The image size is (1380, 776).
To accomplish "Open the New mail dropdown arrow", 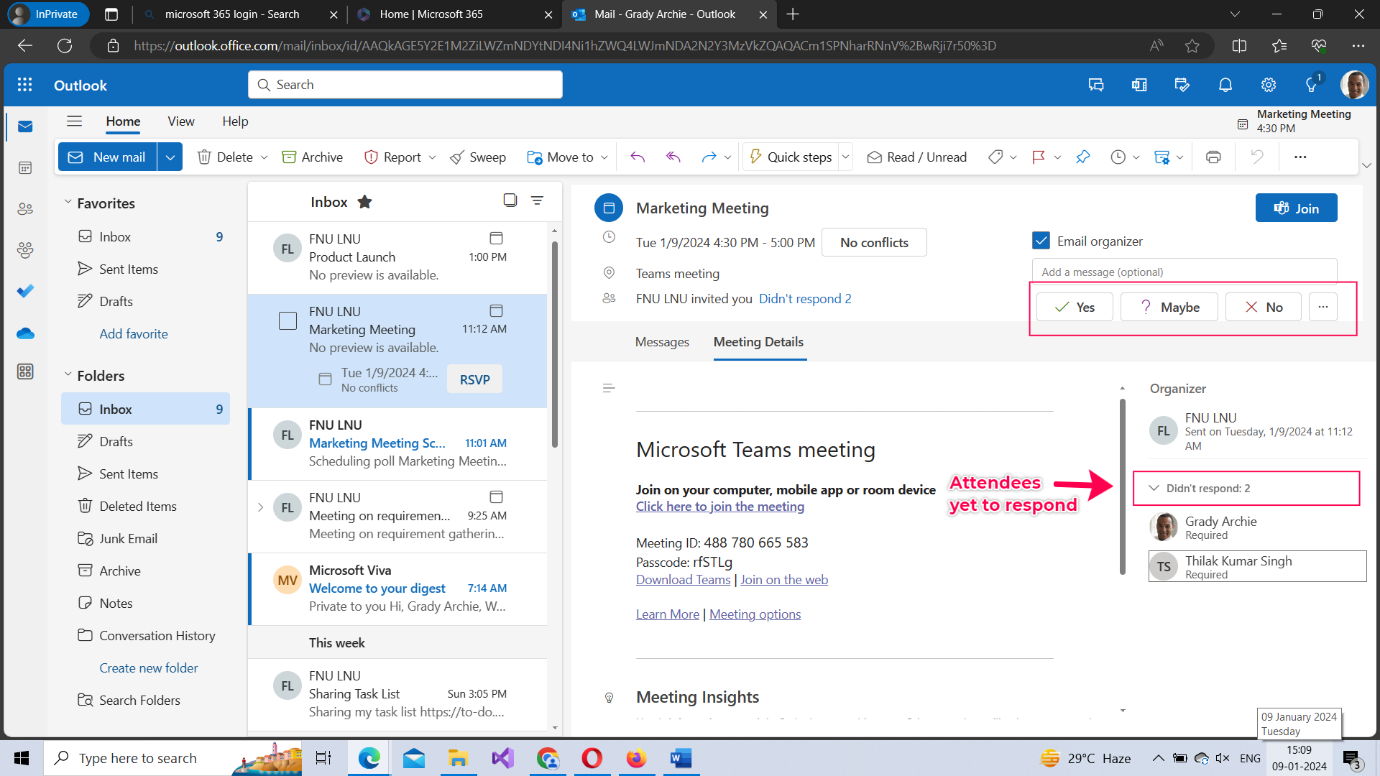I will tap(170, 157).
